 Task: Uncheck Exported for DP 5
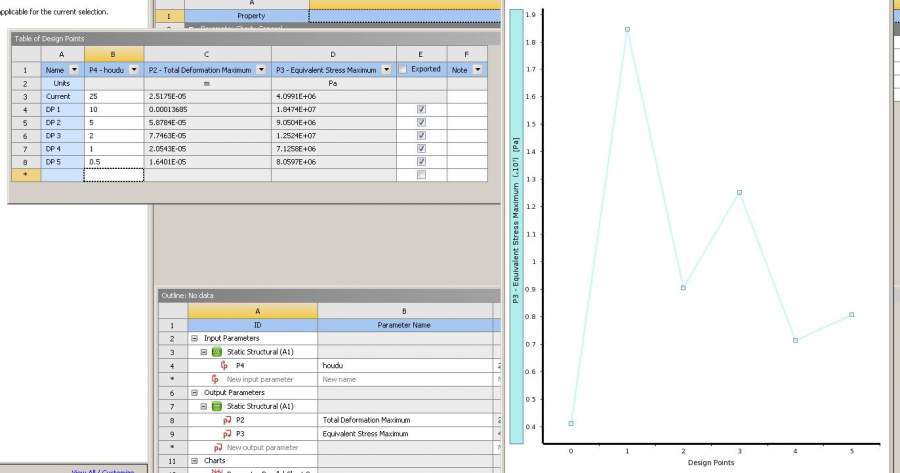click(421, 162)
